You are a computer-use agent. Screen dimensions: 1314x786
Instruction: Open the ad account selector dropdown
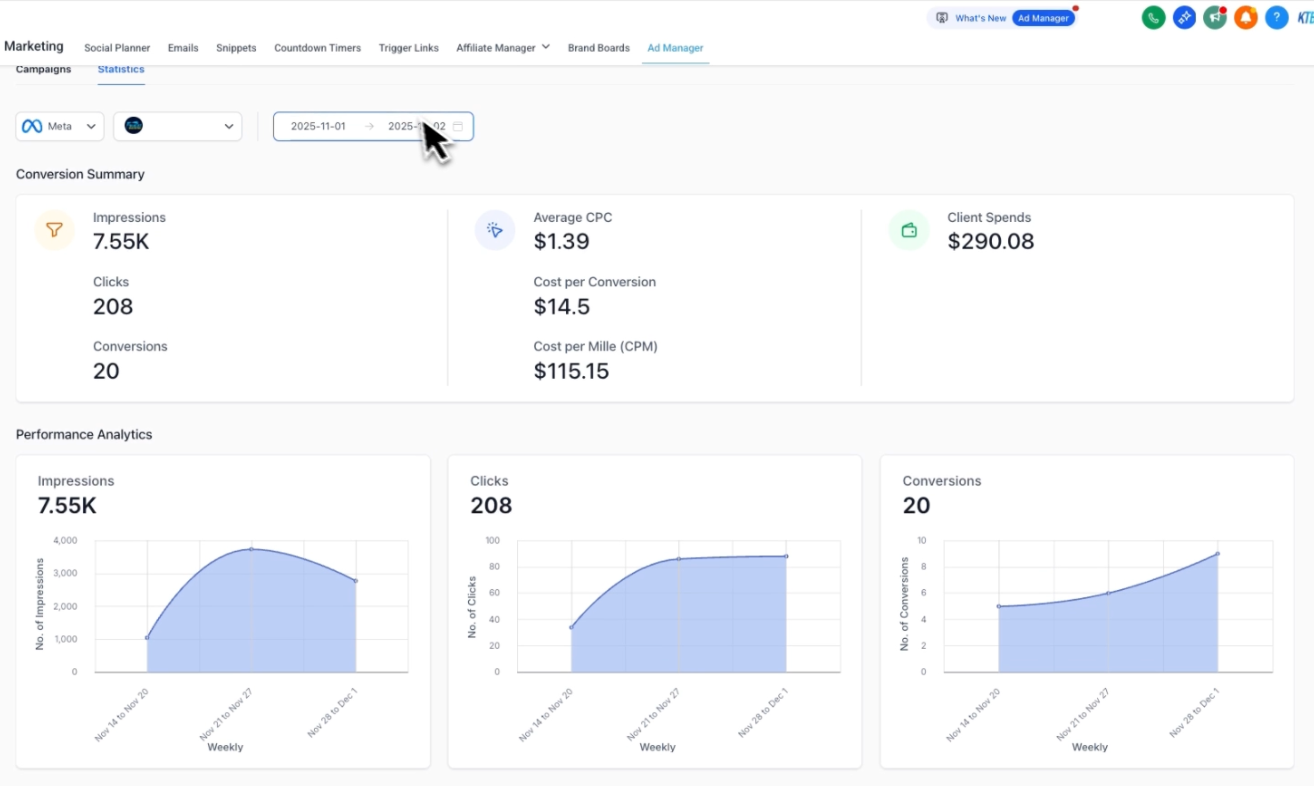pos(178,126)
